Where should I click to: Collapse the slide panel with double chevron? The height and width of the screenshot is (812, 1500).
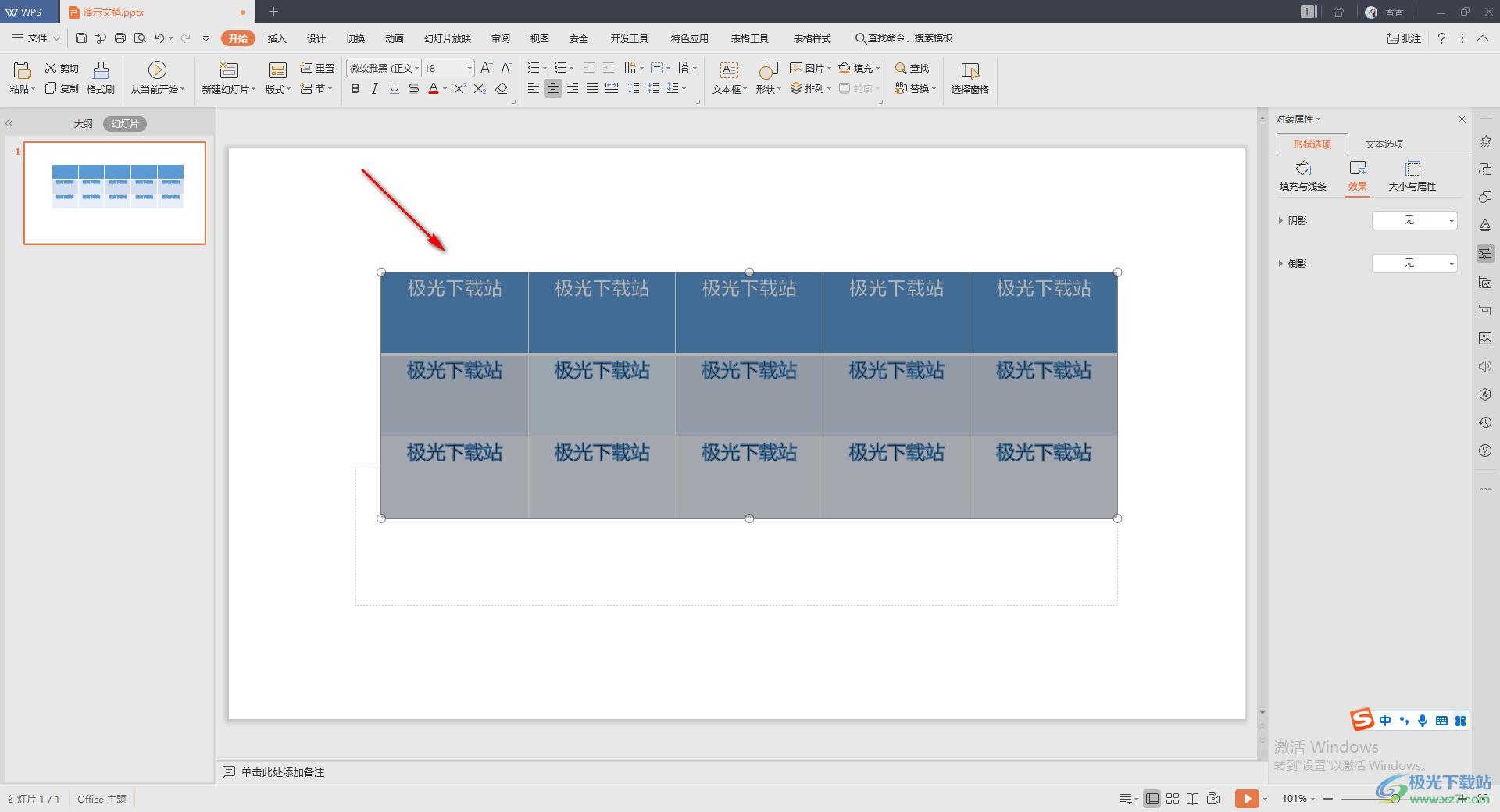click(x=9, y=123)
